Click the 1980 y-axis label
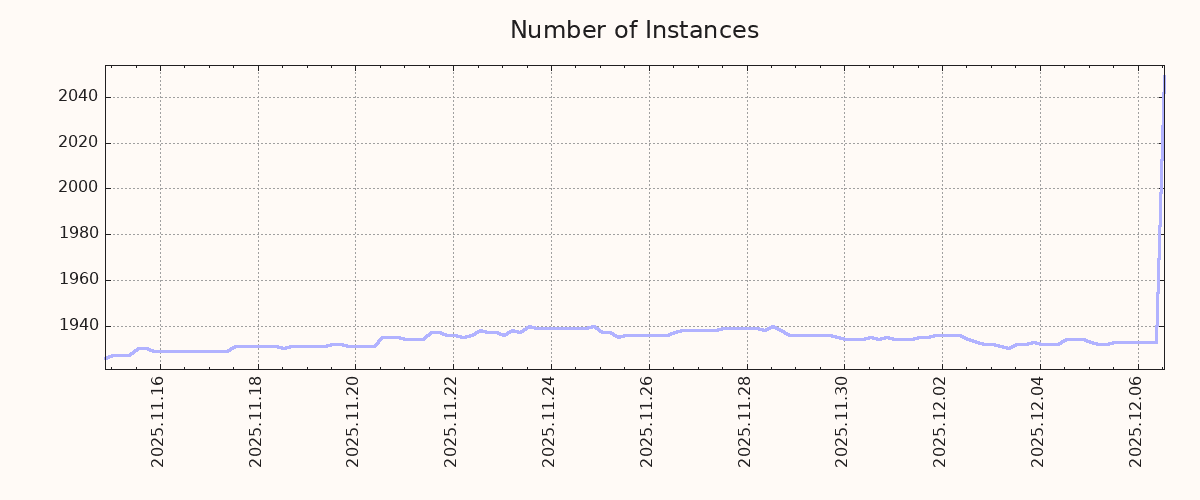 click(78, 234)
